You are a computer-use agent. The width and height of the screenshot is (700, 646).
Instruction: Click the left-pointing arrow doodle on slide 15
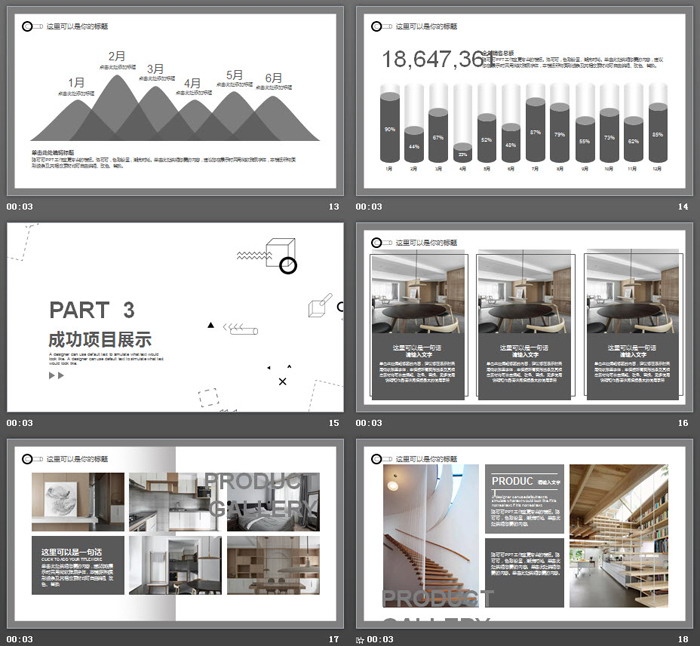[241, 328]
